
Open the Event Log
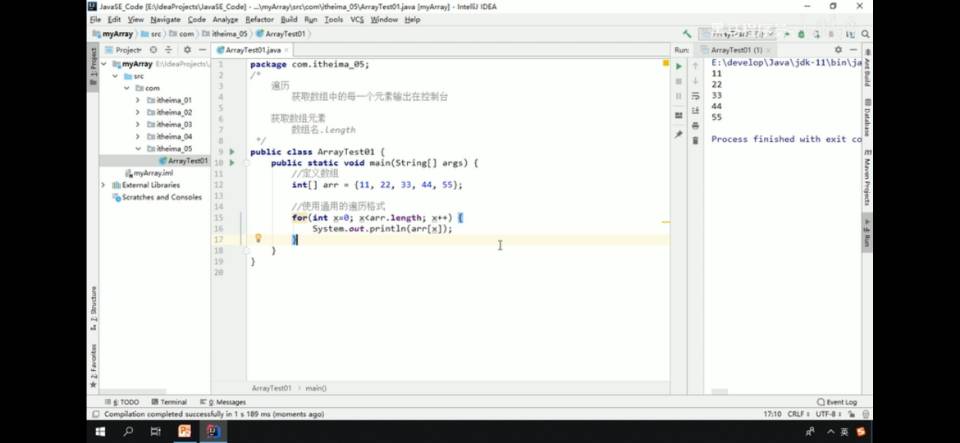tap(837, 402)
